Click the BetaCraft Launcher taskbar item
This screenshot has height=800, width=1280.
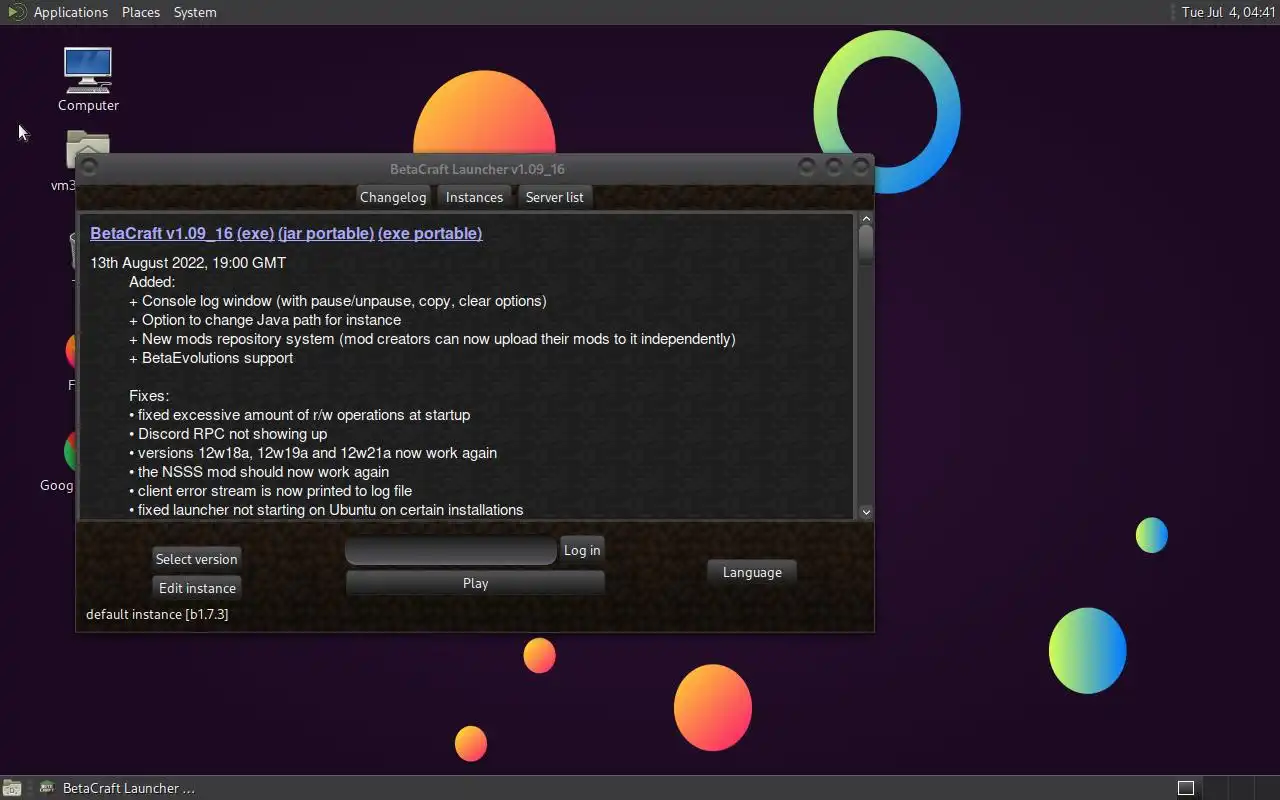coord(118,788)
